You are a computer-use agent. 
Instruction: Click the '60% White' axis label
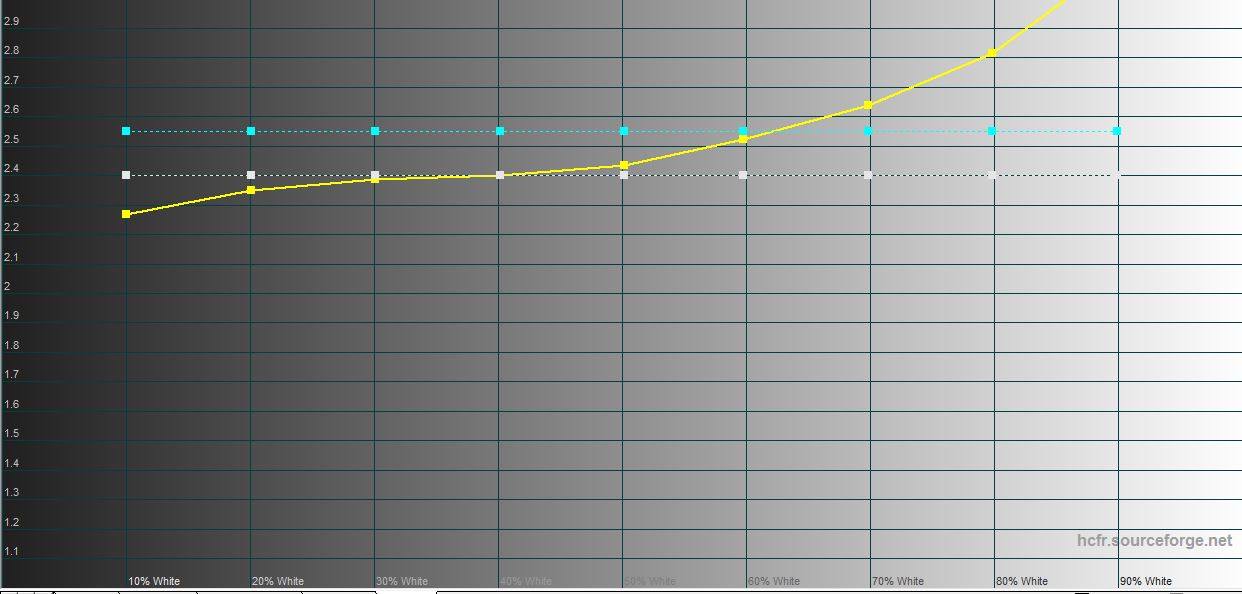click(x=774, y=581)
